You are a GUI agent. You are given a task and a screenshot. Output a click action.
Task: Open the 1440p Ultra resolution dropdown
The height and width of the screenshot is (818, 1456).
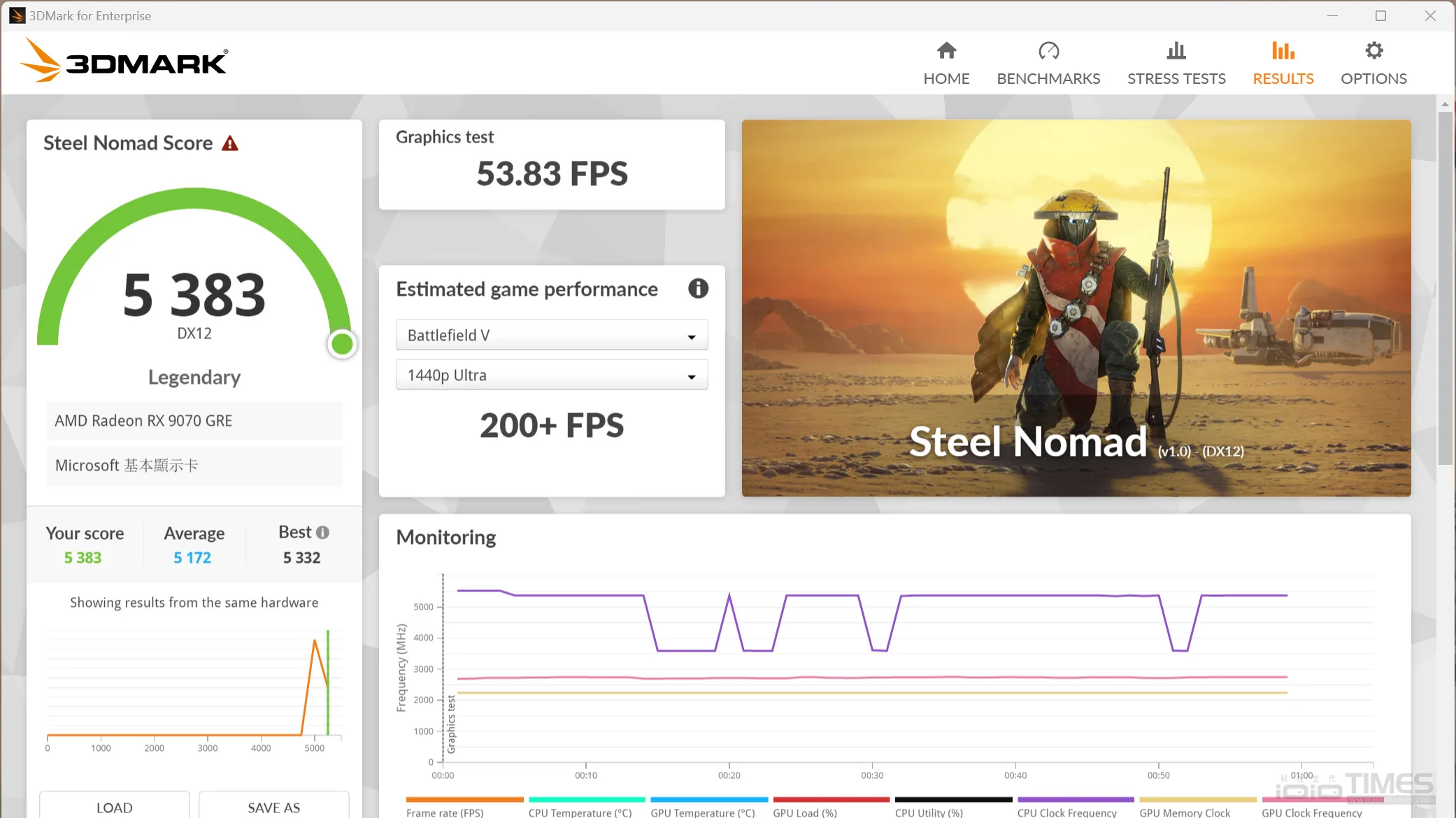(x=552, y=375)
